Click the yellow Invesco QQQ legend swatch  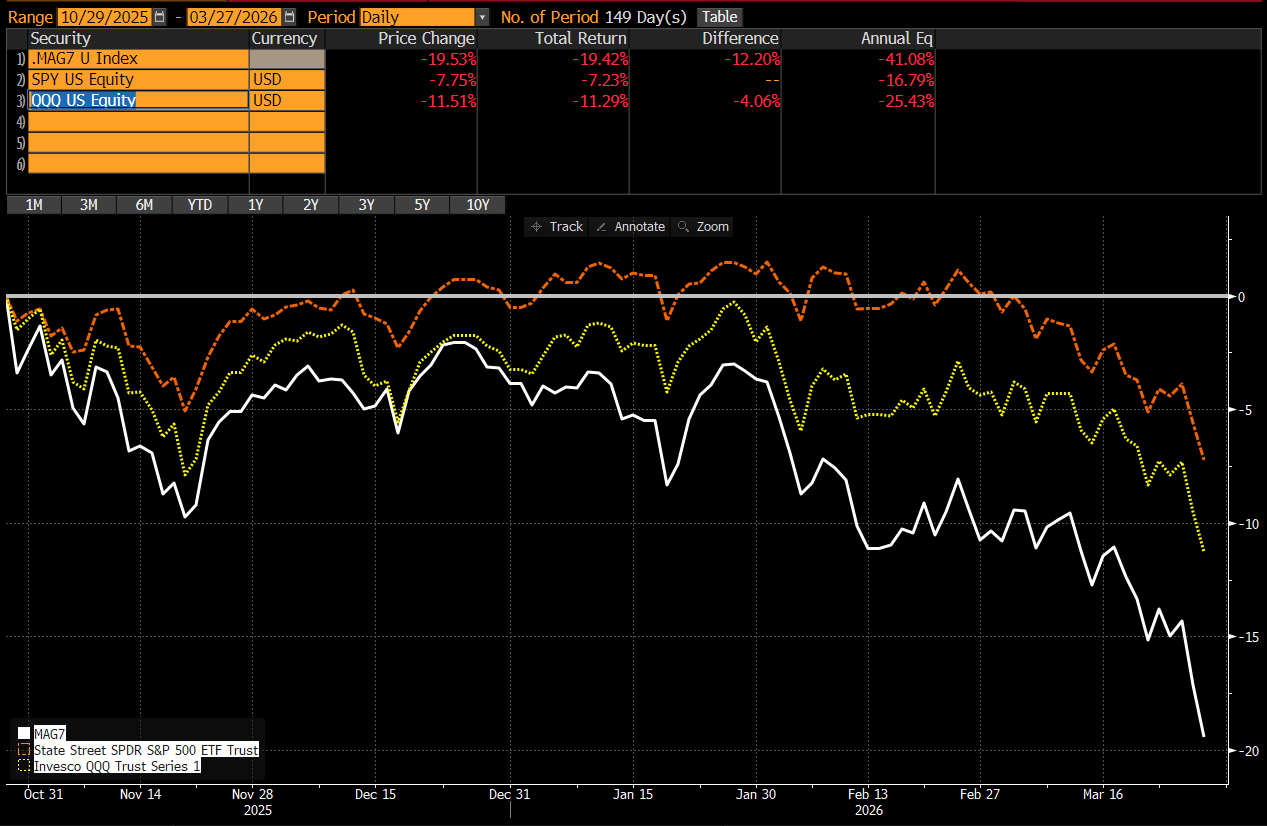click(x=25, y=766)
